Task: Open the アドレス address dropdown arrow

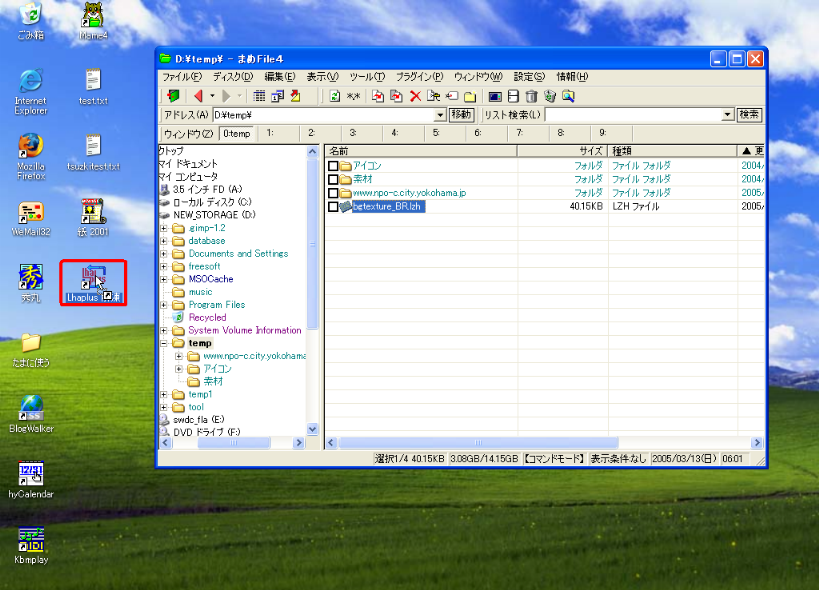Action: click(438, 115)
